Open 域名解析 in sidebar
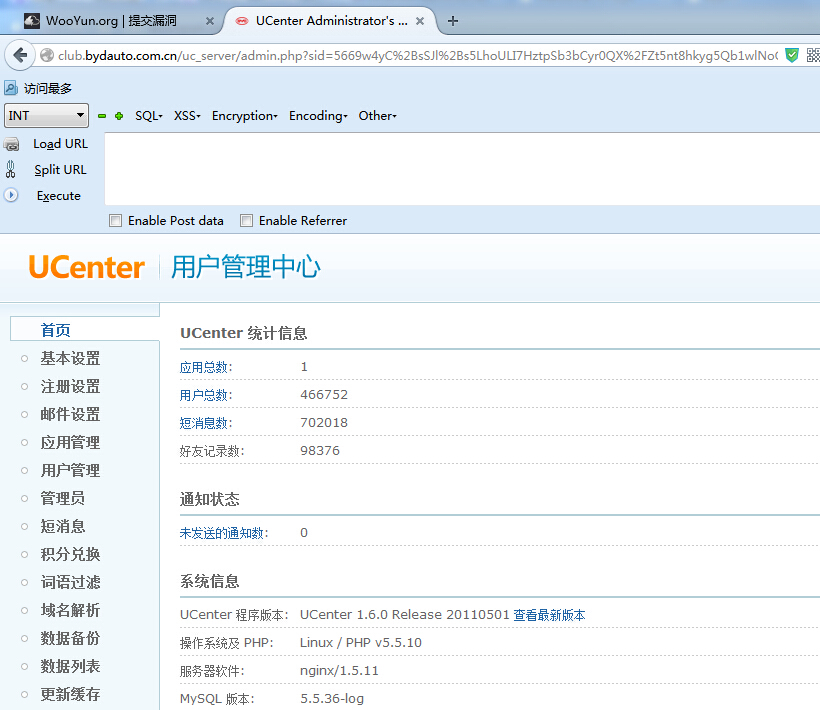Screen dimensions: 820x710 click(70, 610)
